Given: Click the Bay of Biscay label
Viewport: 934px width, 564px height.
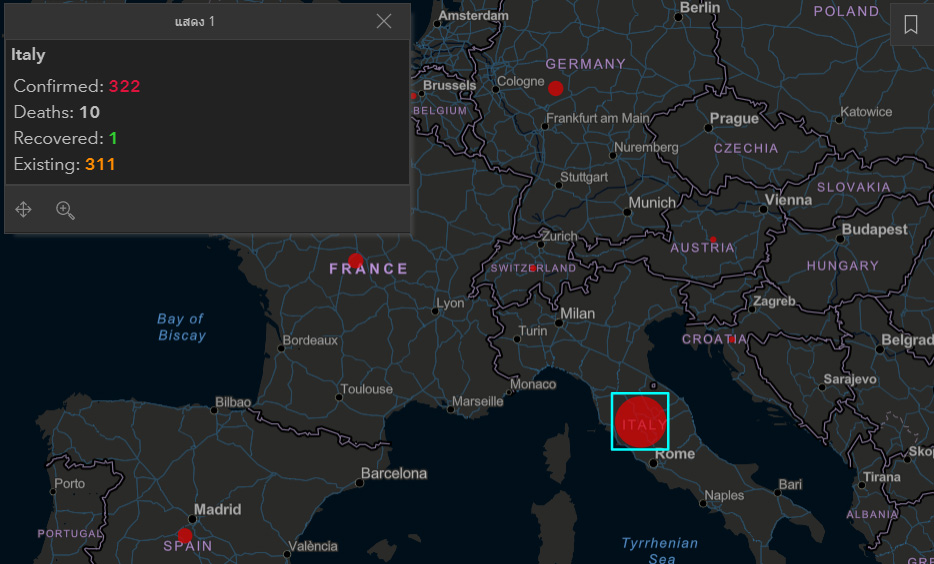Looking at the screenshot, I should [x=181, y=327].
